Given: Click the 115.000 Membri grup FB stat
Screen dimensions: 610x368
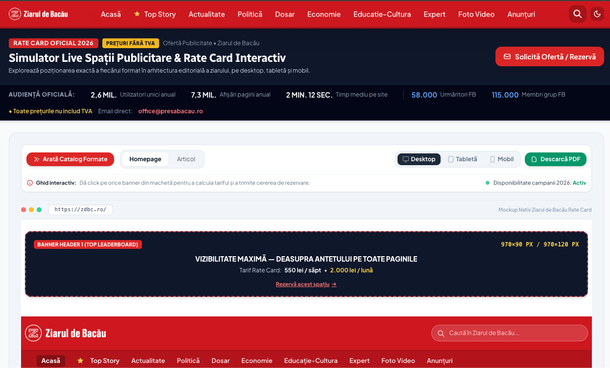Looking at the screenshot, I should 528,95.
